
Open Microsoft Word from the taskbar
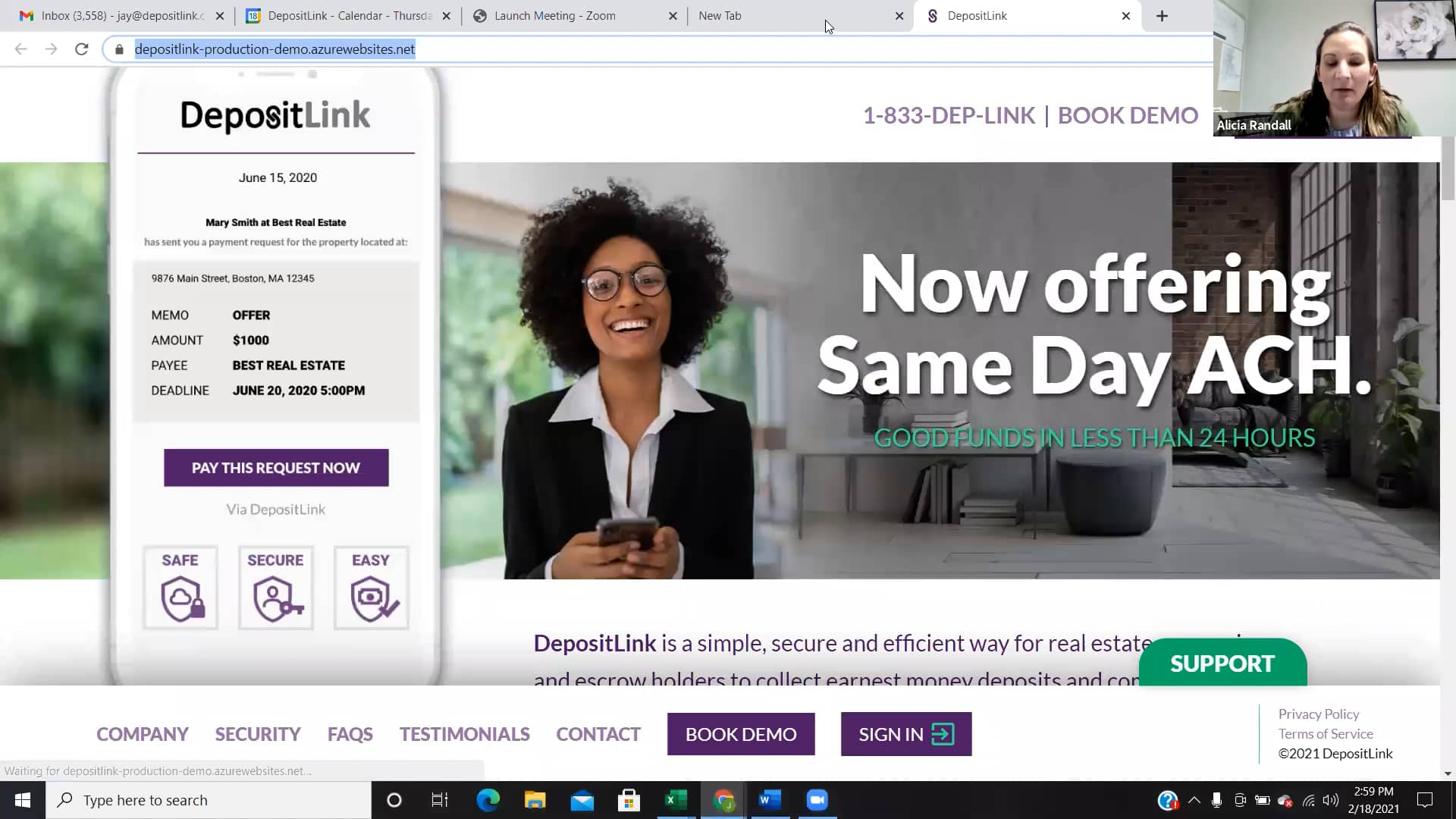(769, 799)
